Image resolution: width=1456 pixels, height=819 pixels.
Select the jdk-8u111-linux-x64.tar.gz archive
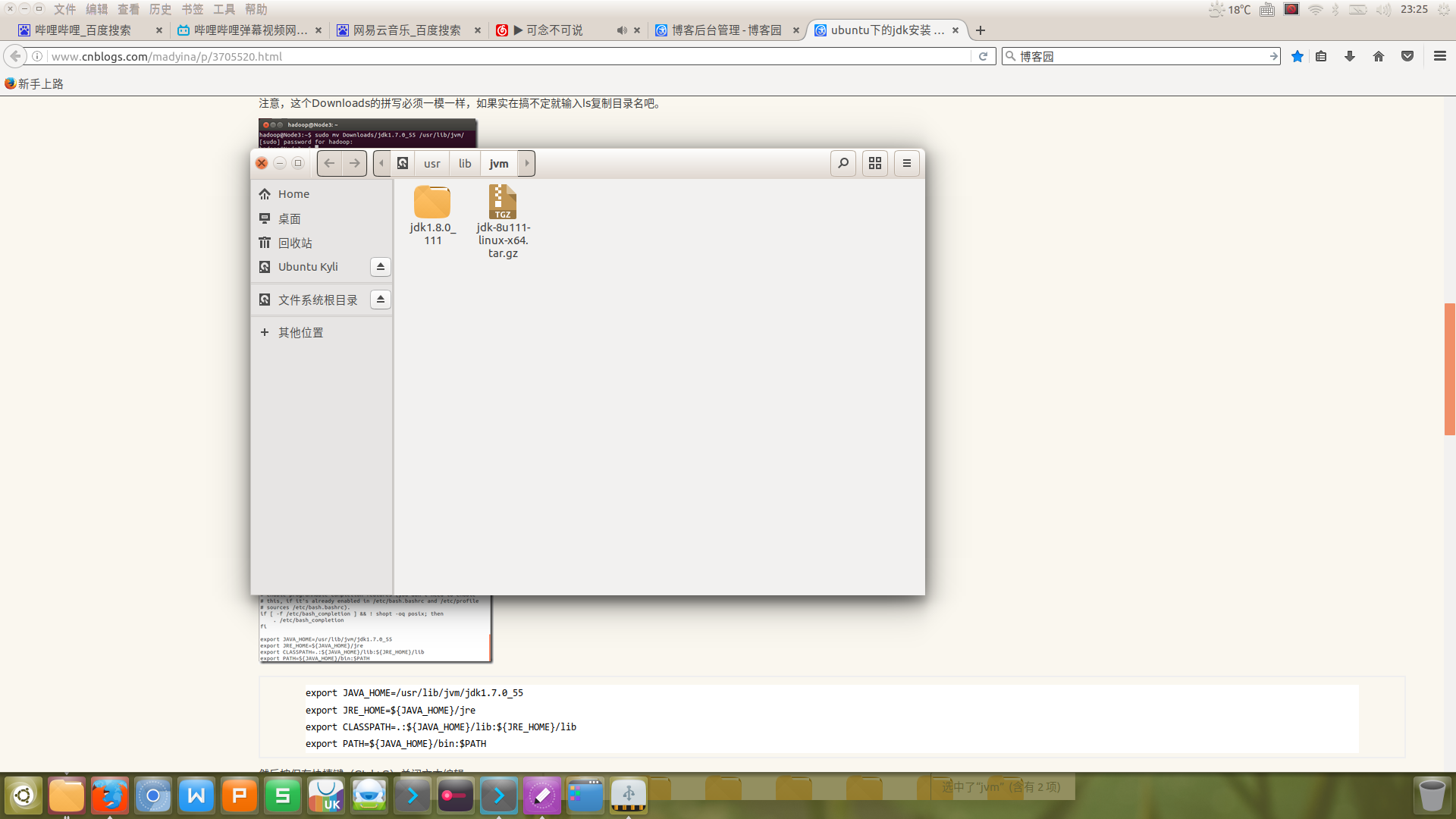point(503,221)
